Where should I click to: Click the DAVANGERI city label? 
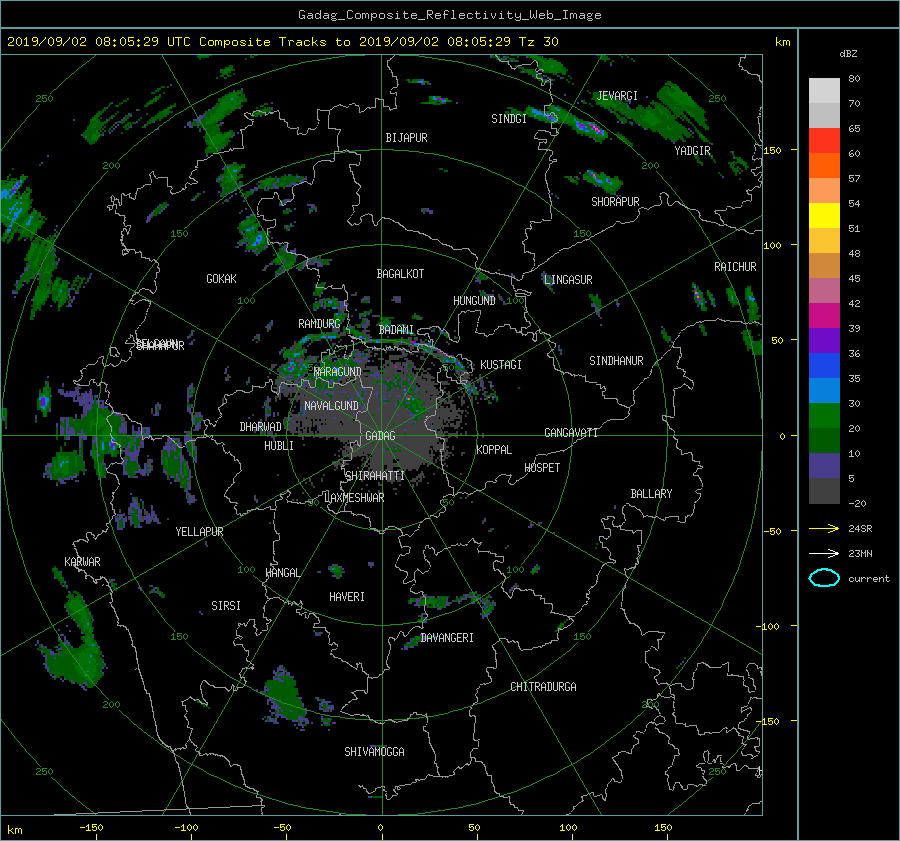[x=447, y=638]
